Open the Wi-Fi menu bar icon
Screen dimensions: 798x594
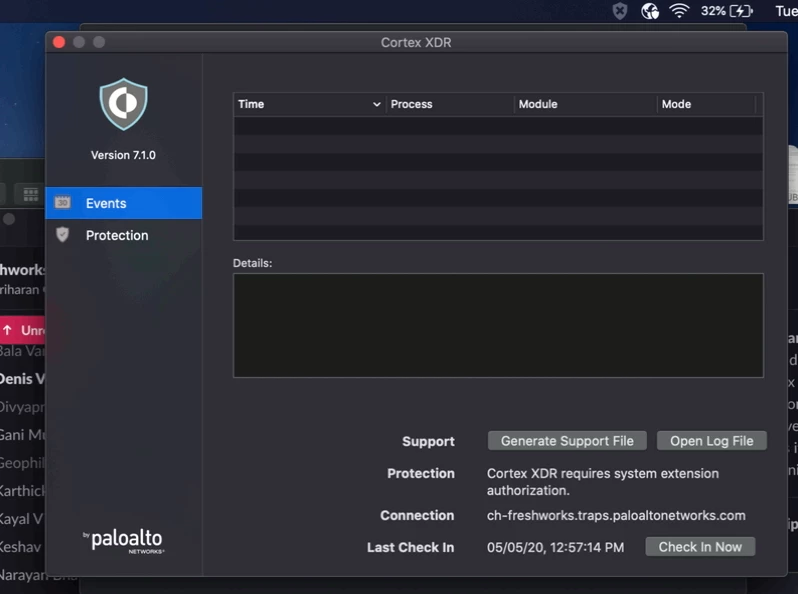point(679,11)
